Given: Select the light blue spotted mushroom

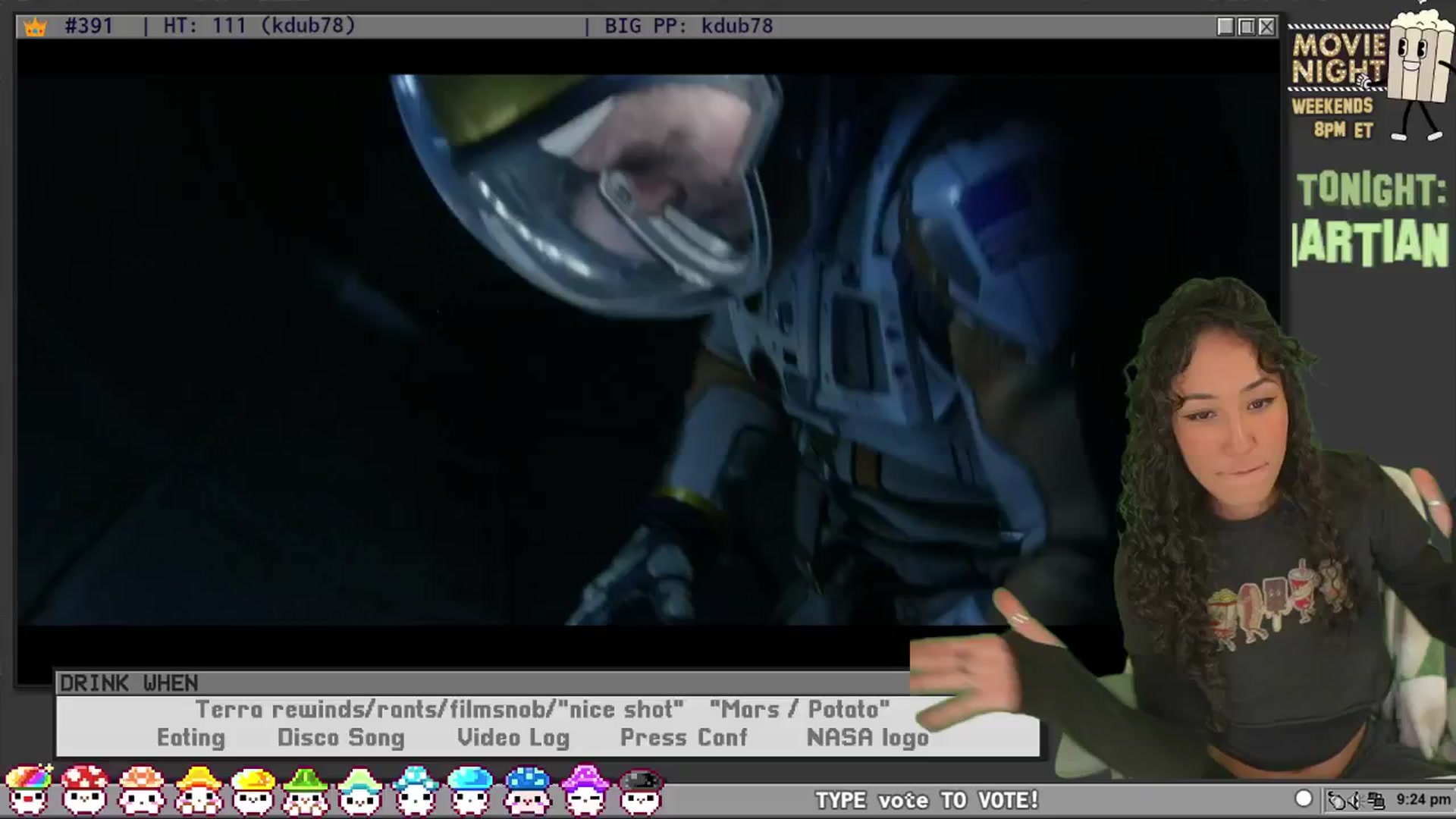Looking at the screenshot, I should pos(416,789).
